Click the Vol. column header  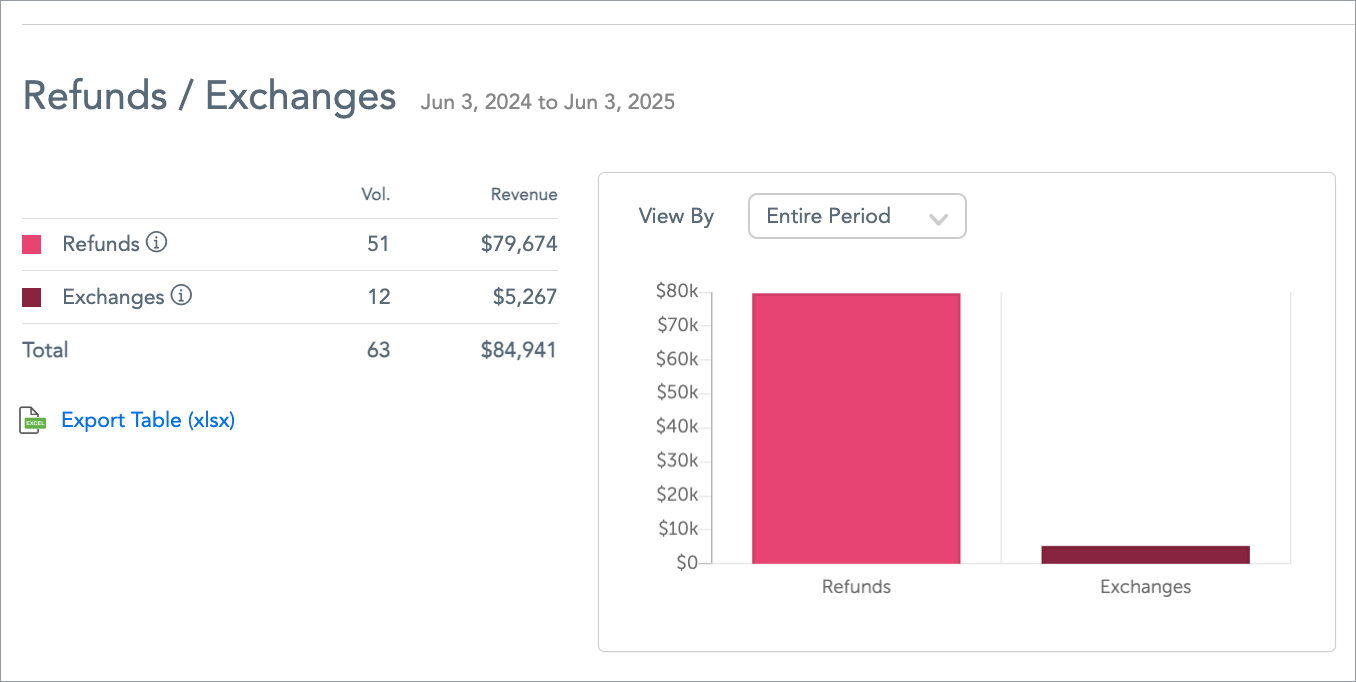point(375,195)
